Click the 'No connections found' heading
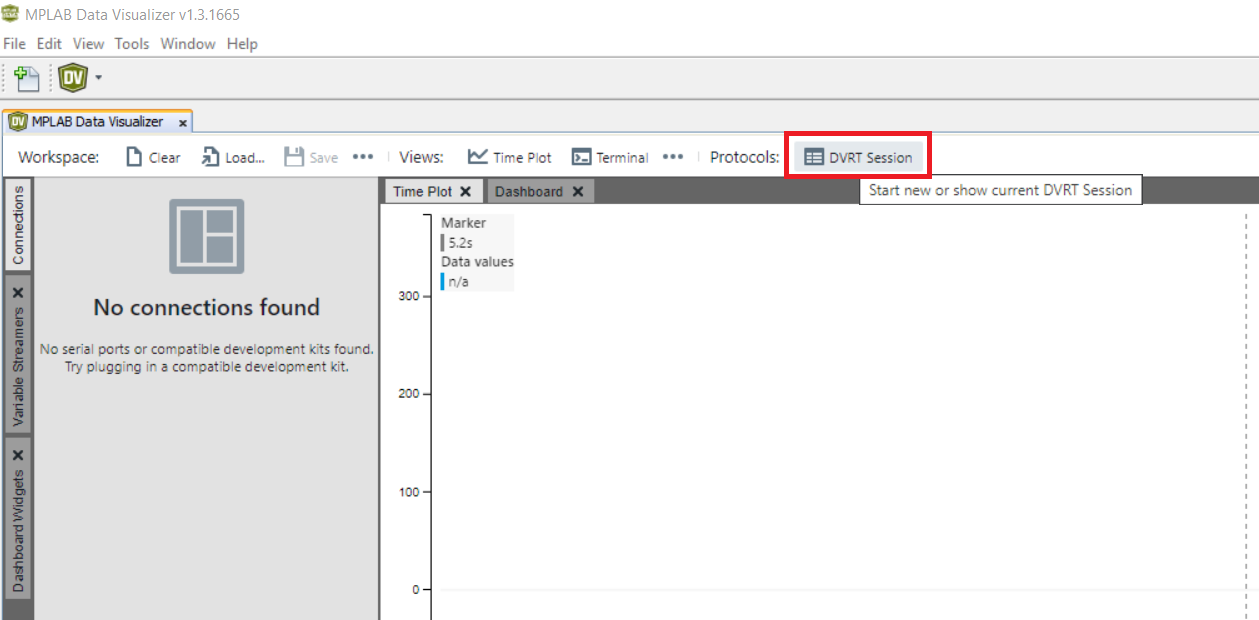 pyautogui.click(x=207, y=307)
